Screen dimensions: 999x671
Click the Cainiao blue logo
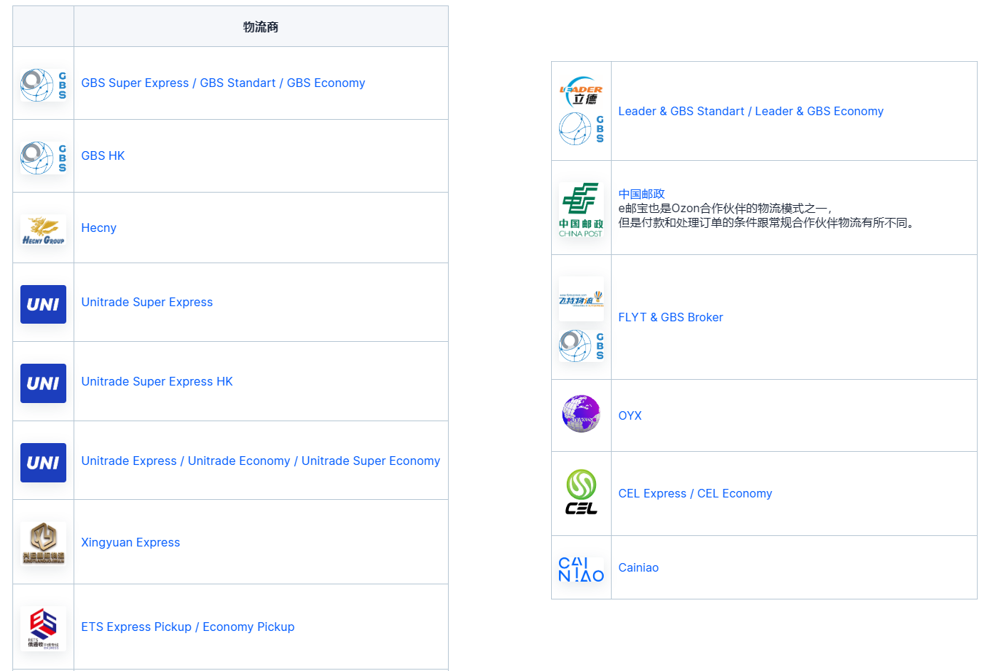(581, 570)
